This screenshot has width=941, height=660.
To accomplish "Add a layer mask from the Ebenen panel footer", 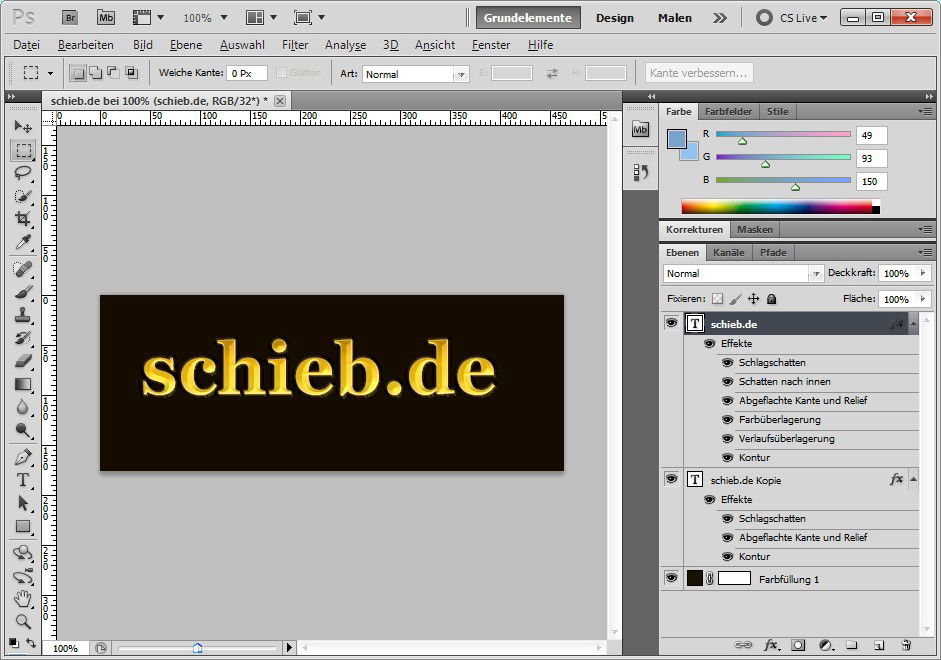I will pos(798,645).
